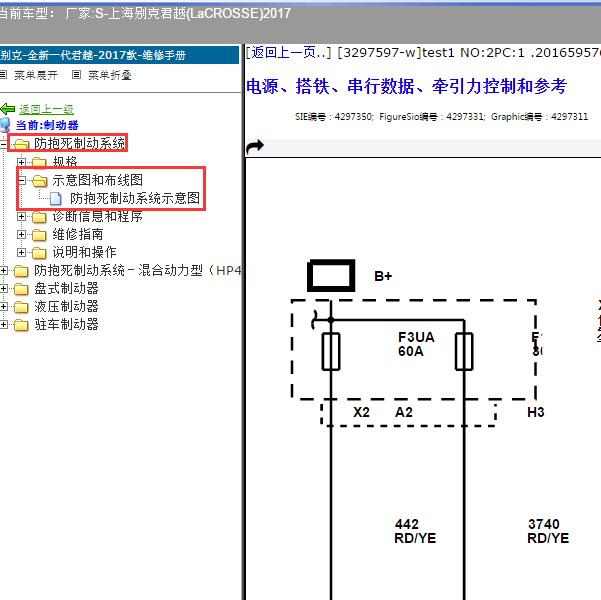The width and height of the screenshot is (601, 600).
Task: Click the 盘式制动器 folder icon
Action: coord(21,289)
